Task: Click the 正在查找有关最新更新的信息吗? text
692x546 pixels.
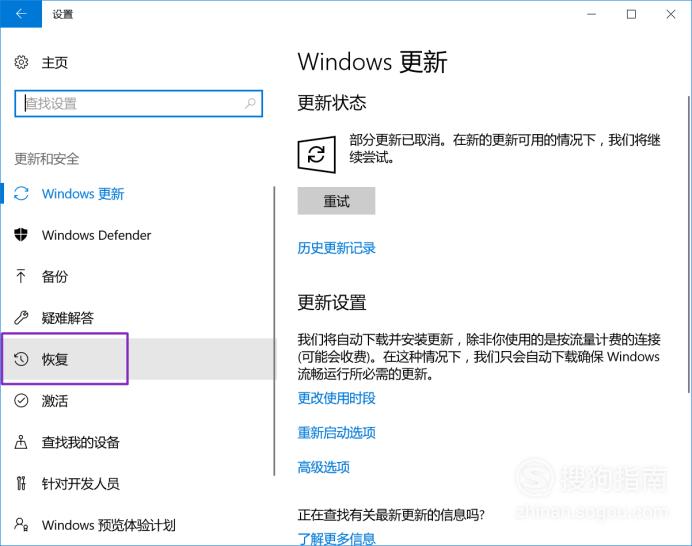Action: [x=391, y=515]
